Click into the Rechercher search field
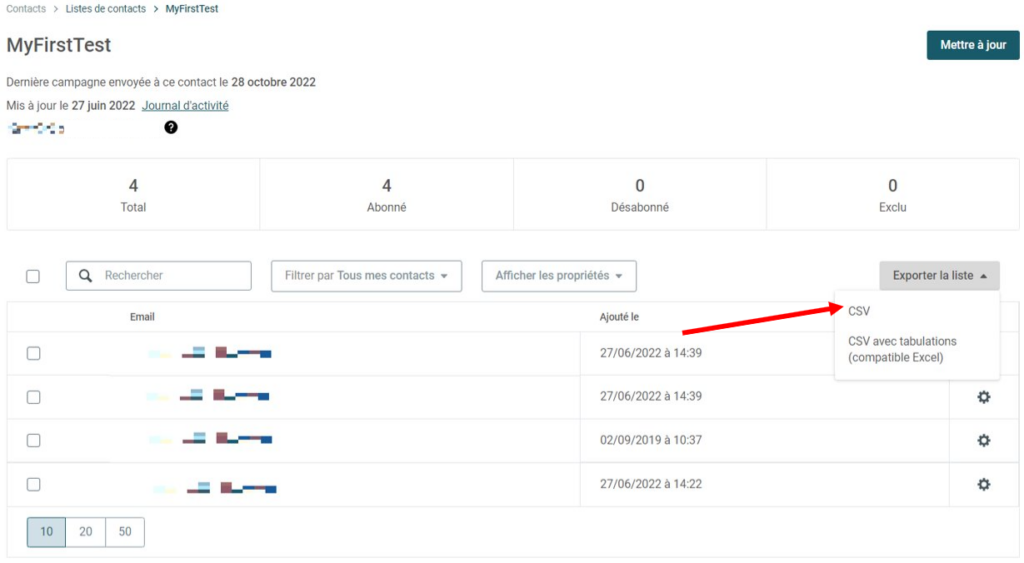 click(159, 276)
